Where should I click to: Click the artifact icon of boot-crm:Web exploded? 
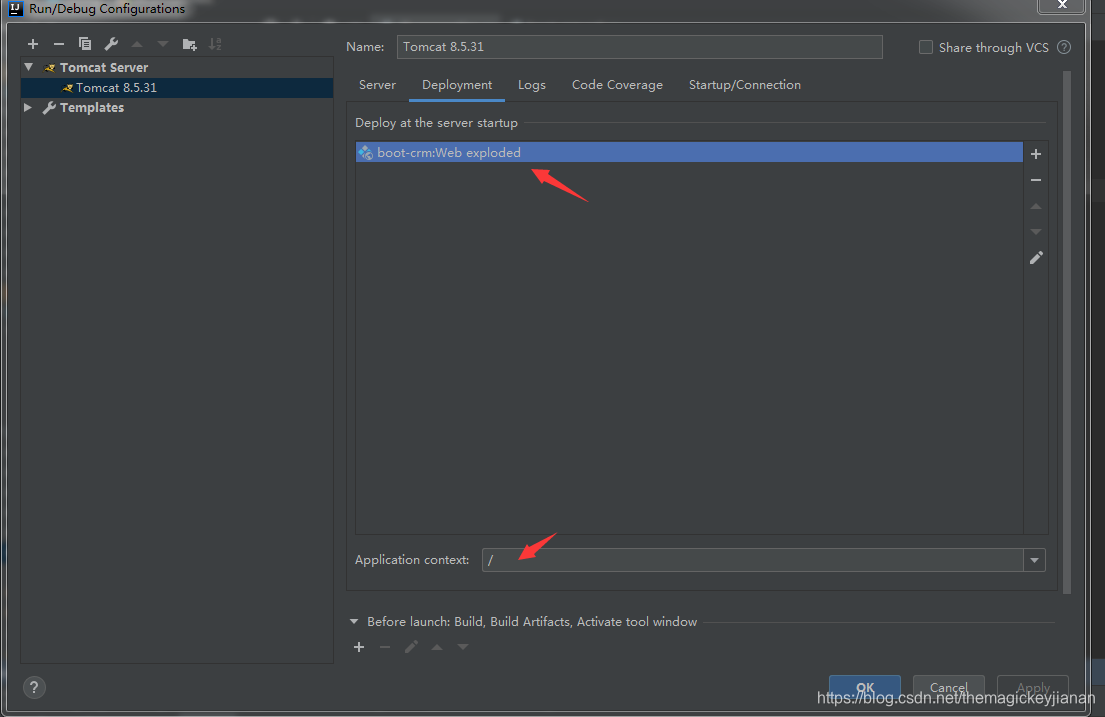click(365, 152)
